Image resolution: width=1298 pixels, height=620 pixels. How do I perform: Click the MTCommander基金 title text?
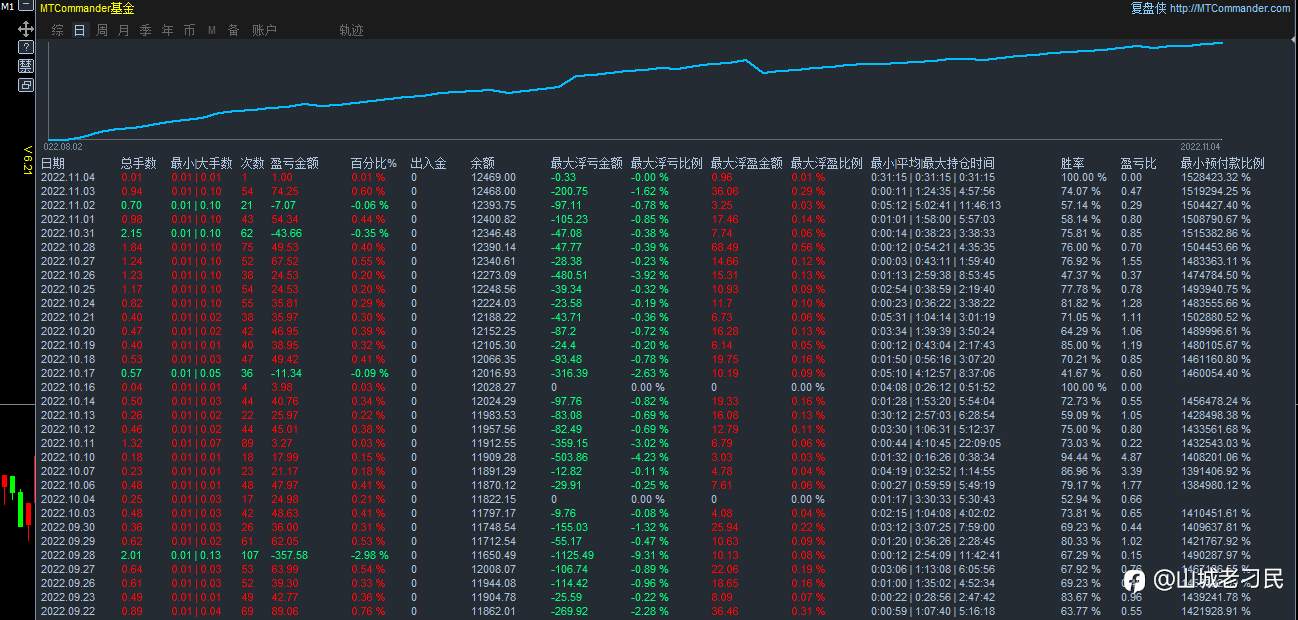[87, 8]
